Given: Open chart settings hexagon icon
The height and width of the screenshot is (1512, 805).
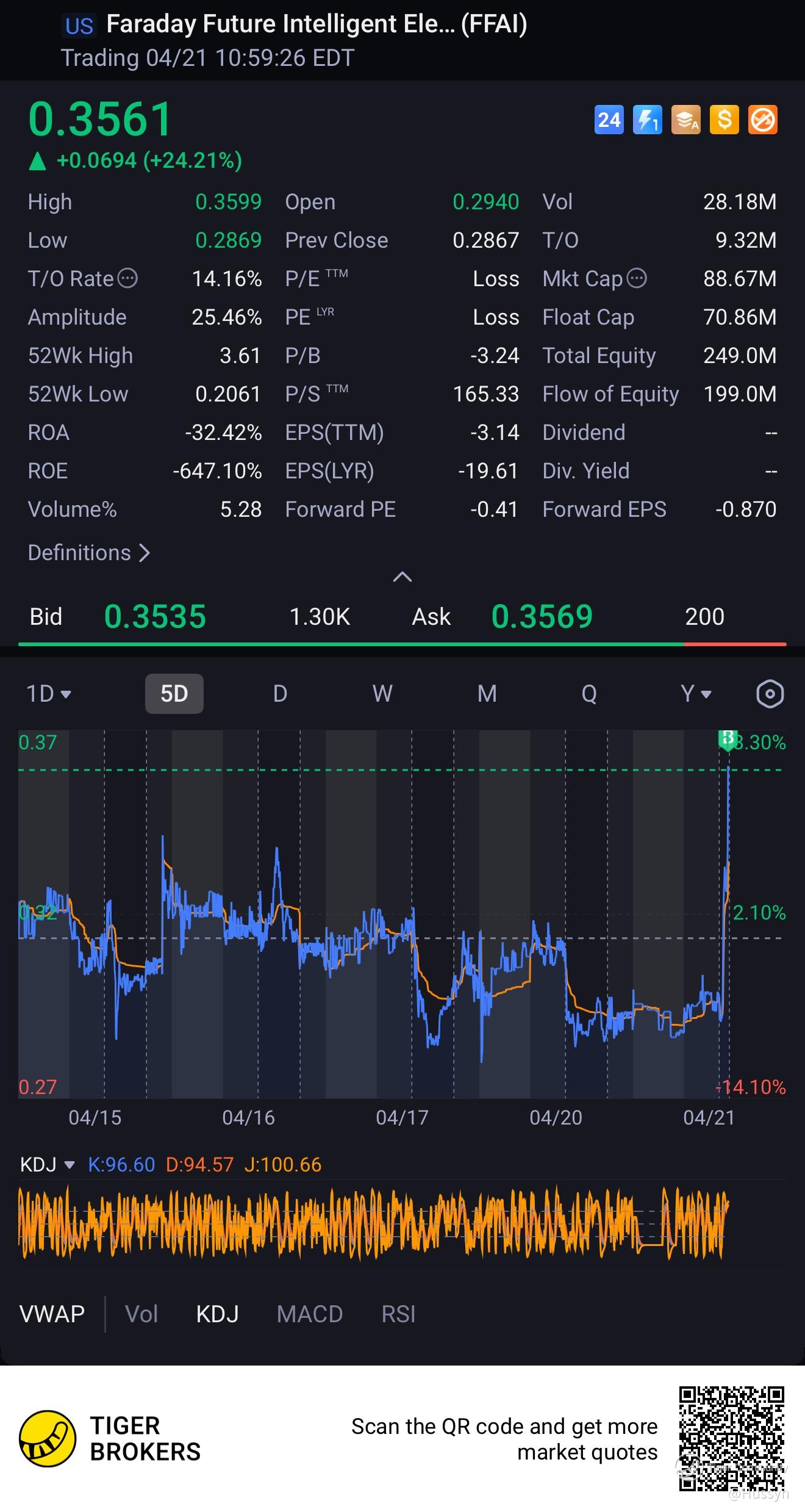Looking at the screenshot, I should pyautogui.click(x=769, y=694).
